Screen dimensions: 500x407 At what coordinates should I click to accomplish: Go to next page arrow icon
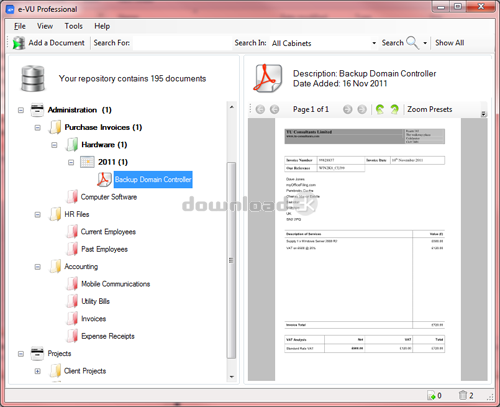click(347, 109)
